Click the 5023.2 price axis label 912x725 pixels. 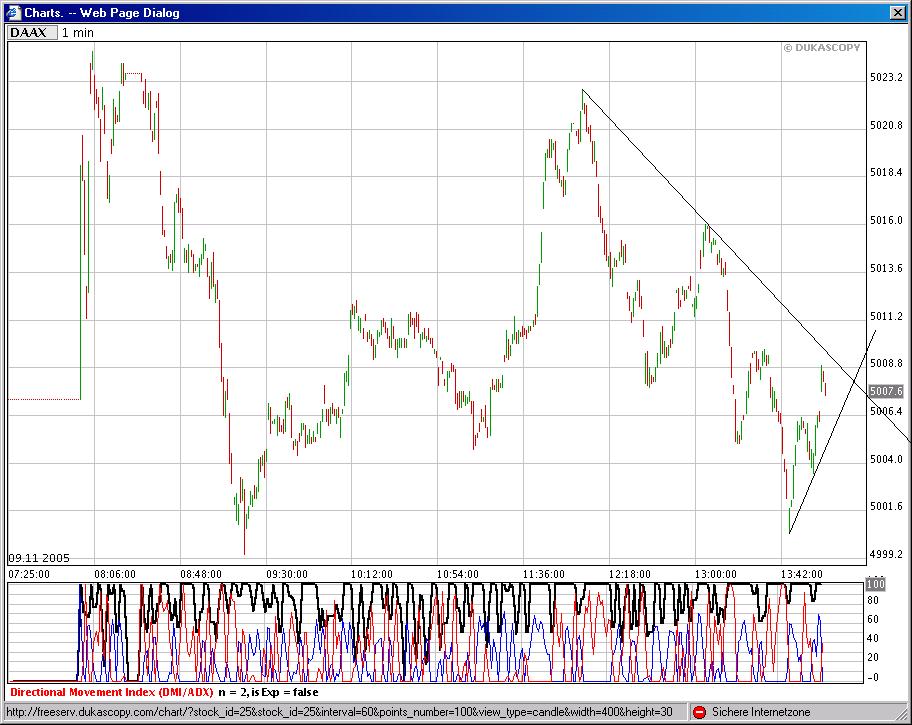[886, 77]
